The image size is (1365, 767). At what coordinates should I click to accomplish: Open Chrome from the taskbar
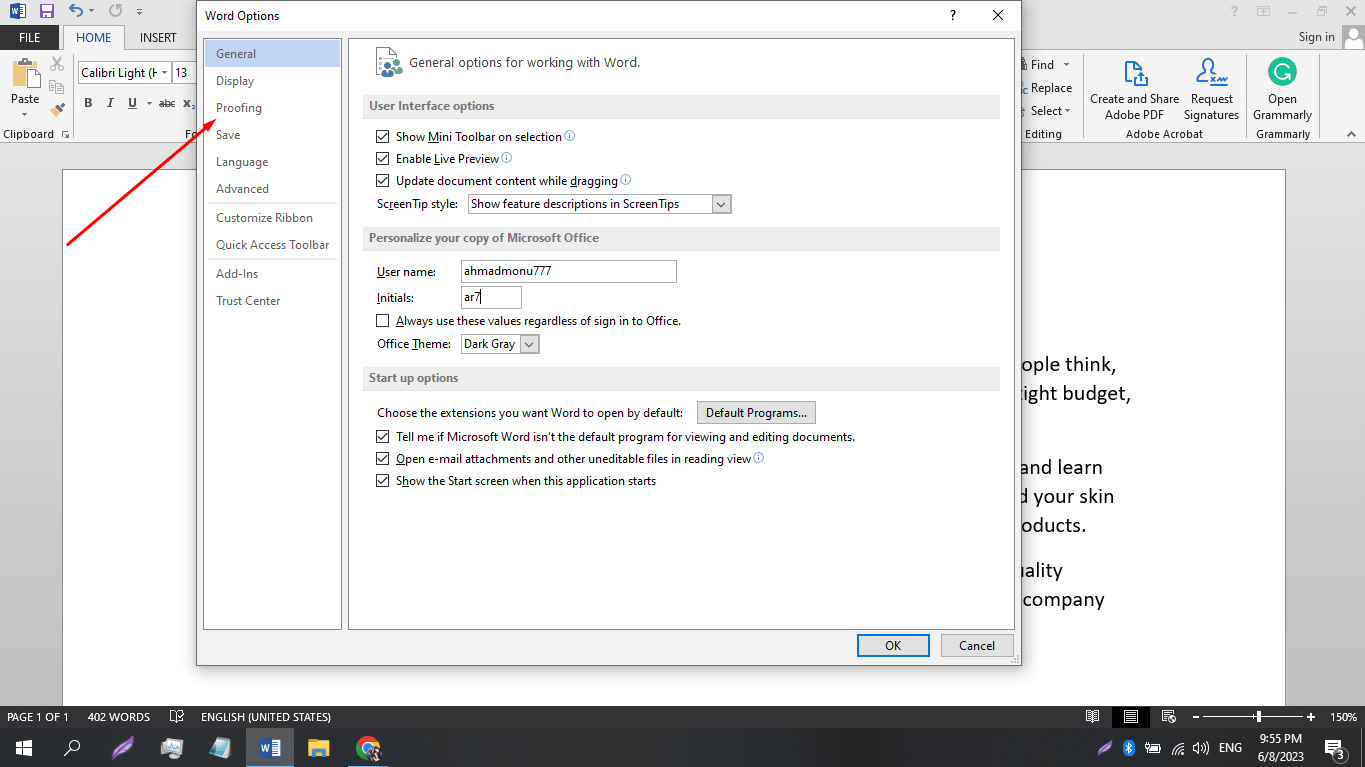[368, 748]
